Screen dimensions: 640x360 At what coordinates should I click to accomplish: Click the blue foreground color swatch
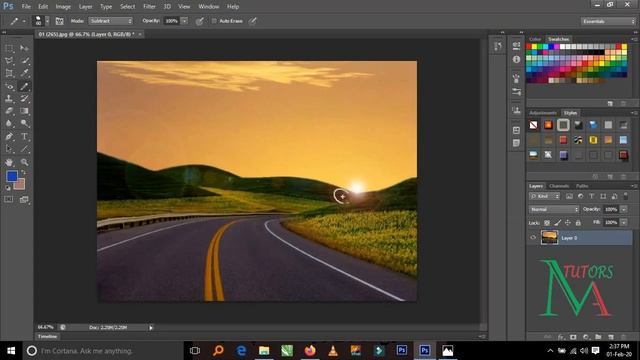[11, 176]
